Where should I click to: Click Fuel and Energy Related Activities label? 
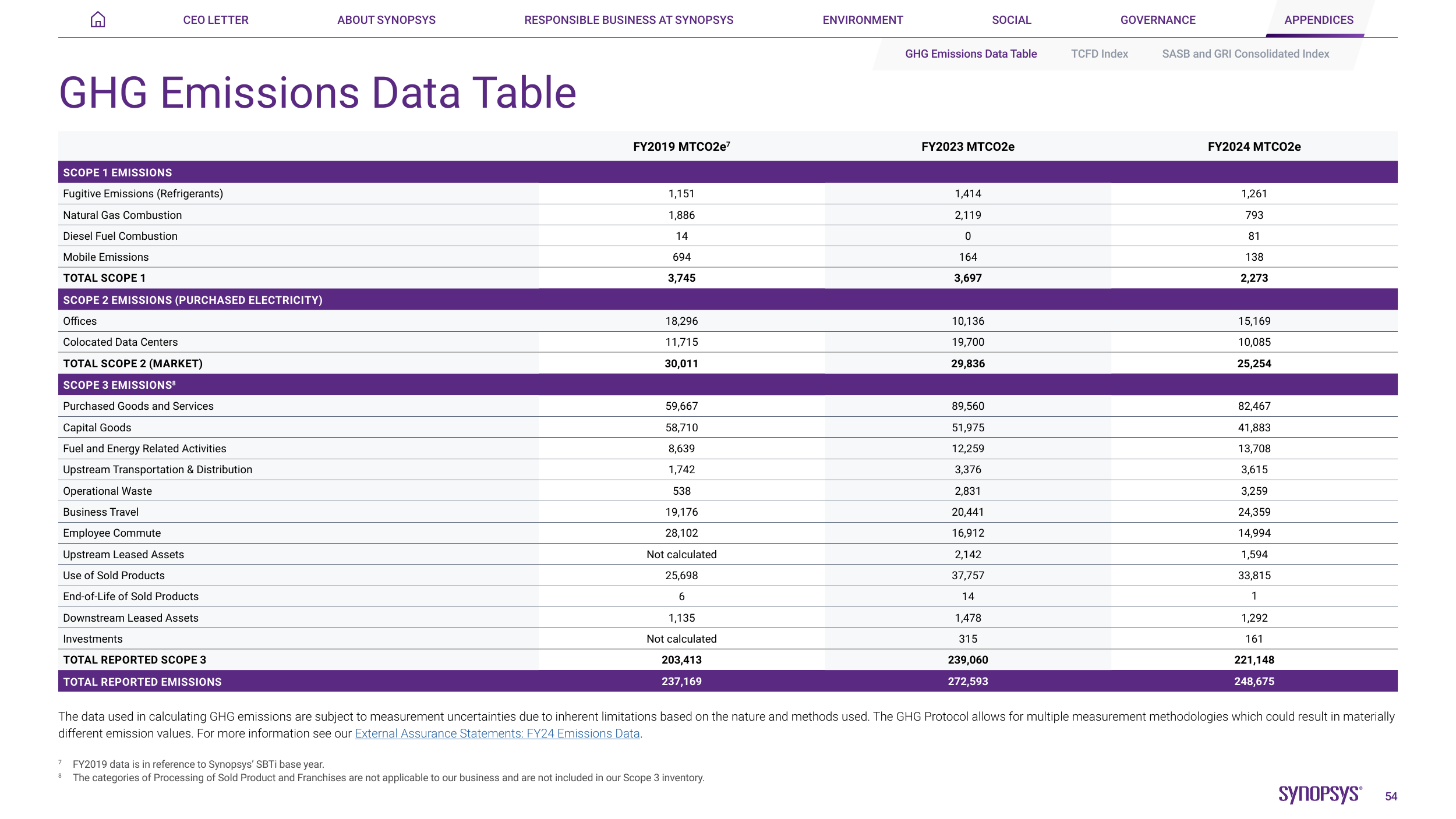point(144,449)
